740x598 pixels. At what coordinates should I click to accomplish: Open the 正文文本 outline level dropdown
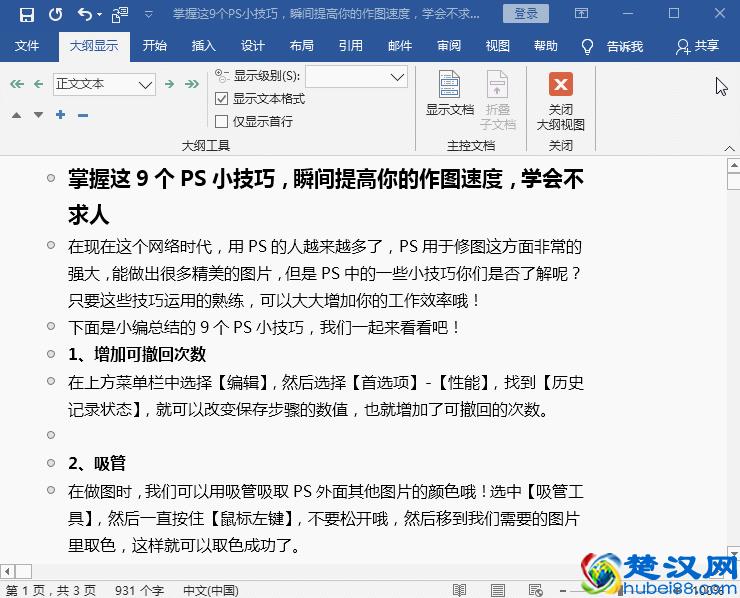coord(145,85)
